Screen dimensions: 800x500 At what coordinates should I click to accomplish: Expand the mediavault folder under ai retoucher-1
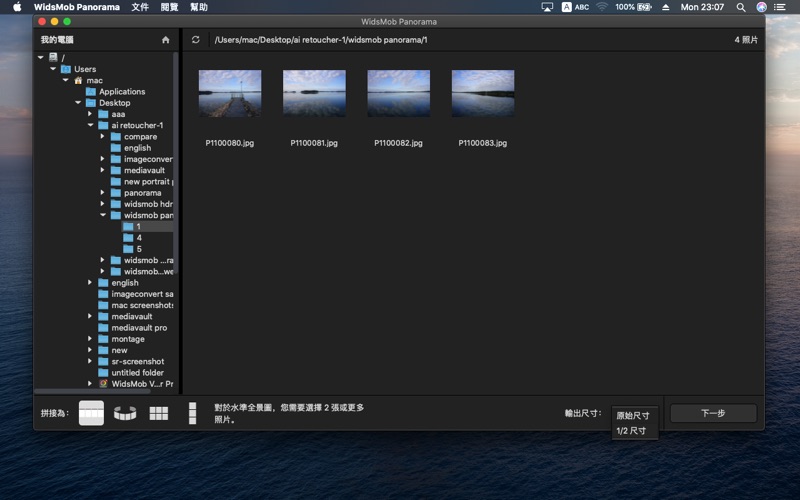click(x=102, y=170)
